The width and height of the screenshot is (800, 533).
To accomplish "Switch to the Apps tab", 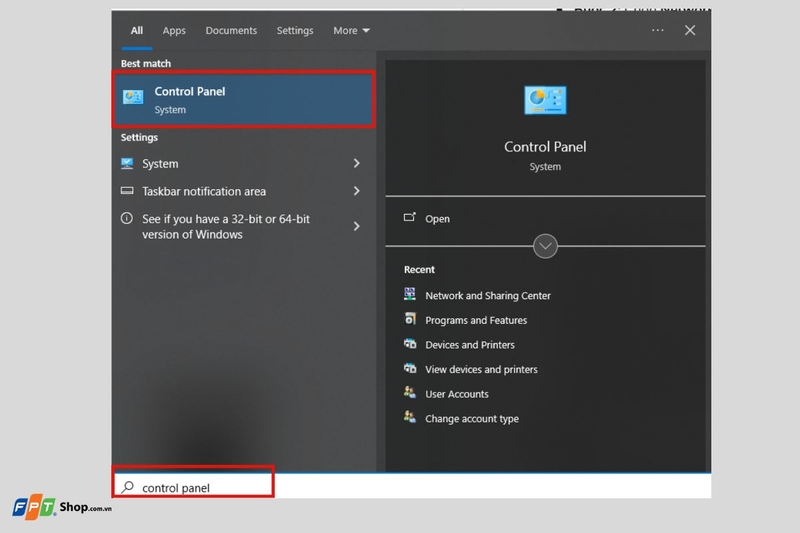I will 174,31.
